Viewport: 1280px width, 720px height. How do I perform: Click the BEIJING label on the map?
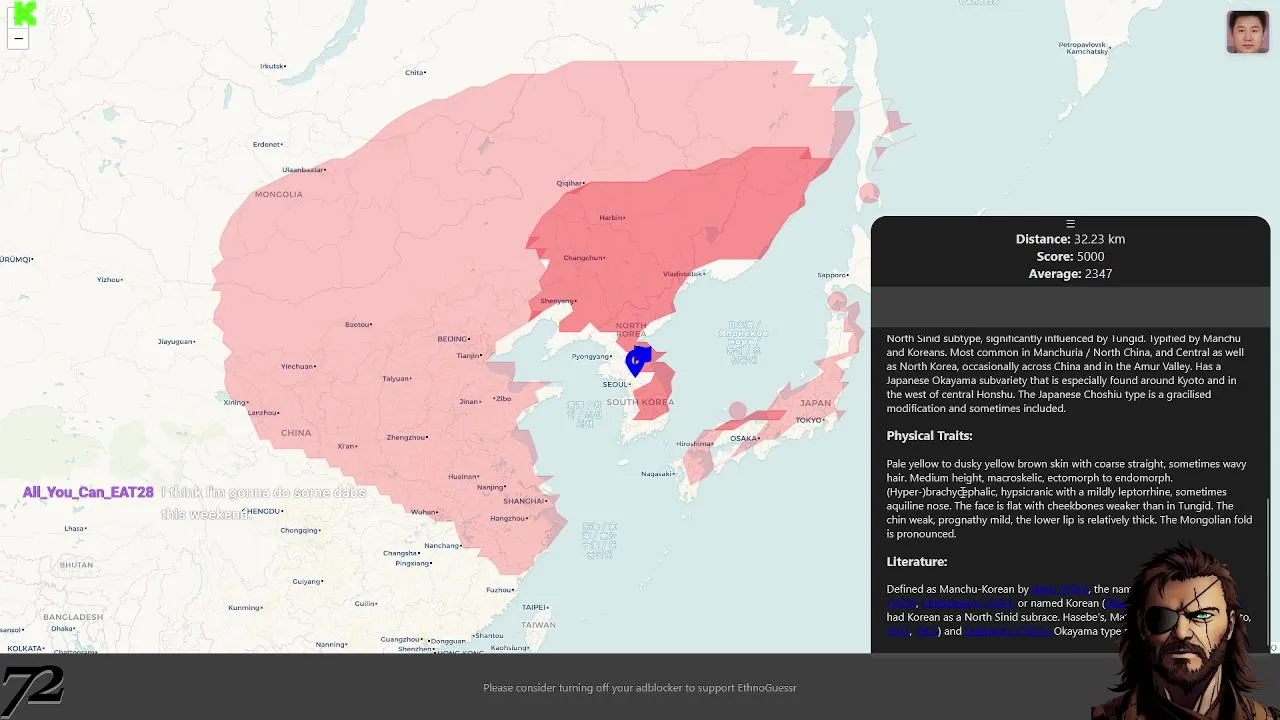point(453,339)
